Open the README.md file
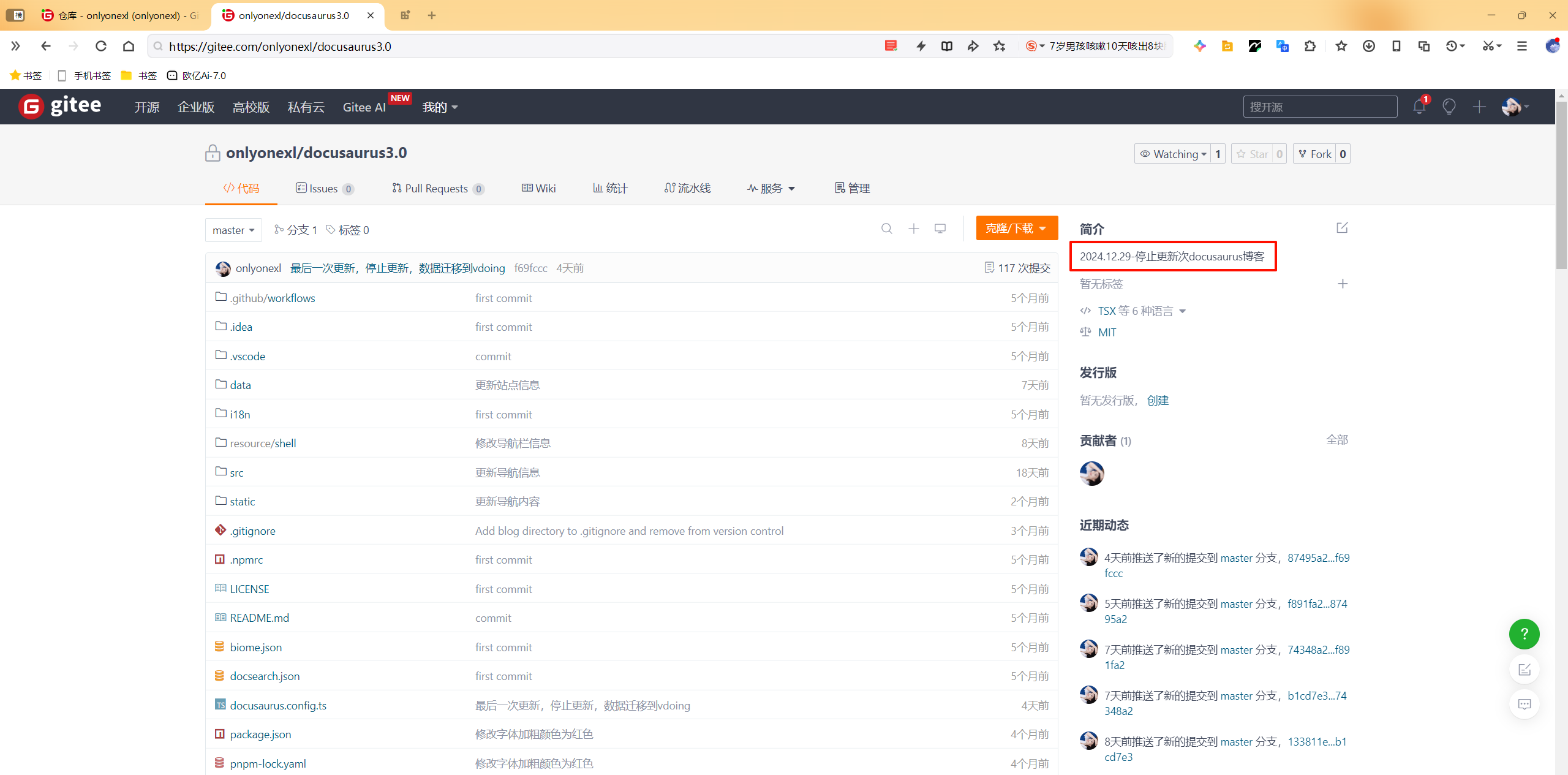 point(259,618)
